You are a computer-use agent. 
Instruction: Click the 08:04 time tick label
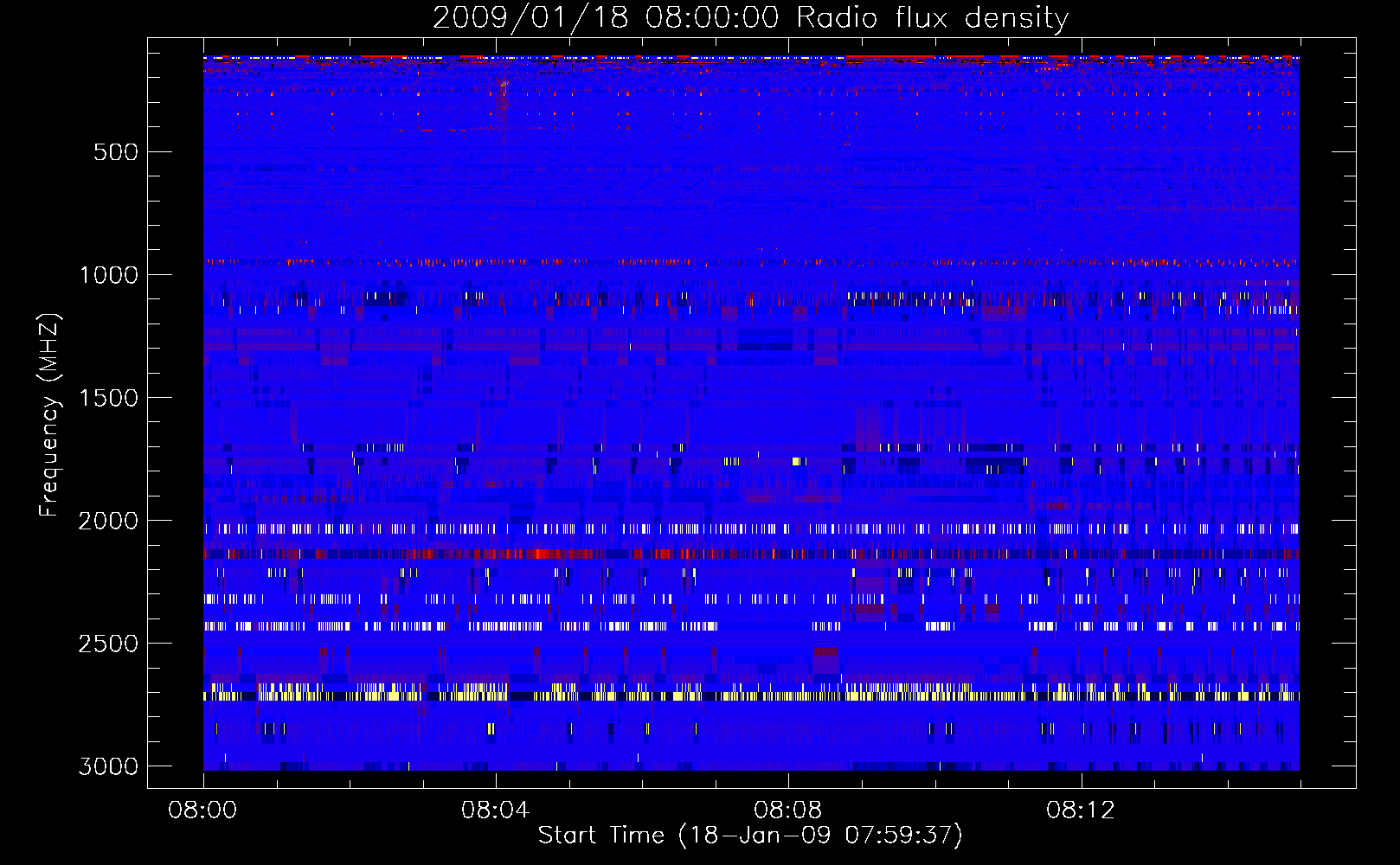pyautogui.click(x=495, y=811)
